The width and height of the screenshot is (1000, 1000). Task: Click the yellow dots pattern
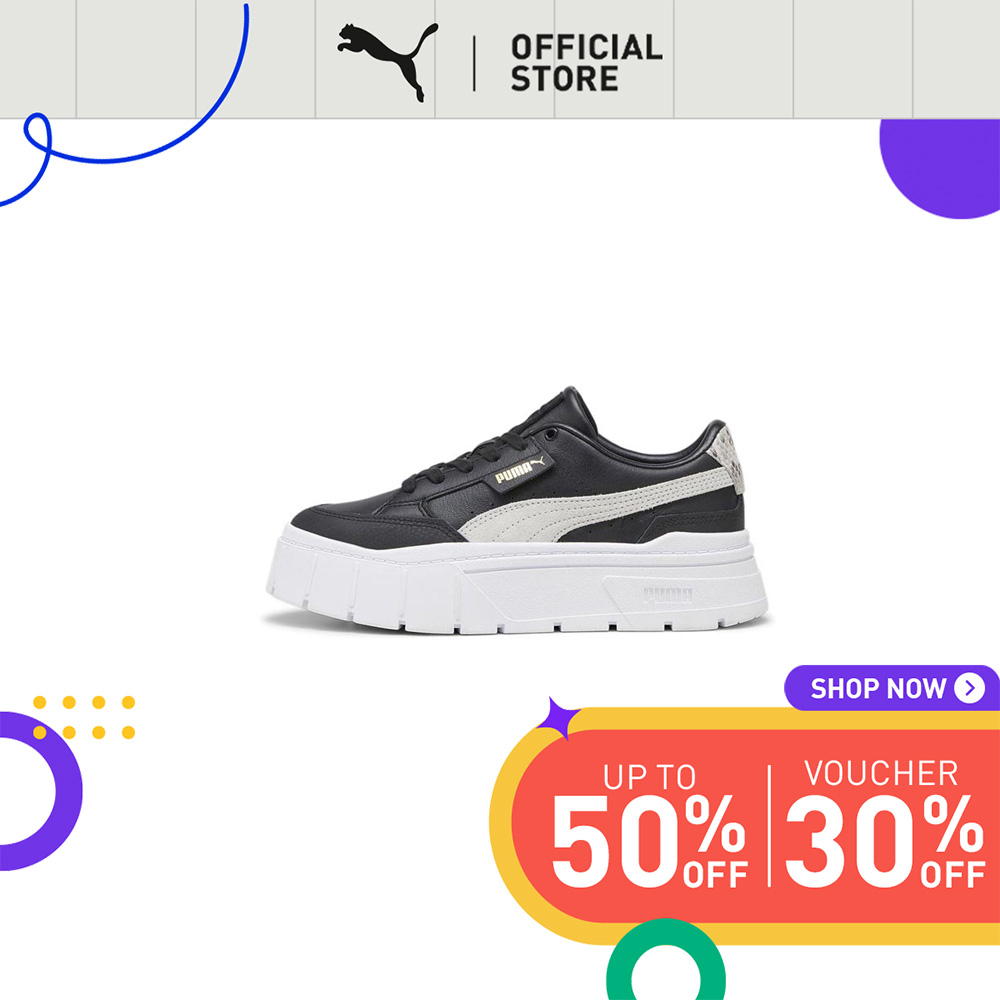coord(84,717)
